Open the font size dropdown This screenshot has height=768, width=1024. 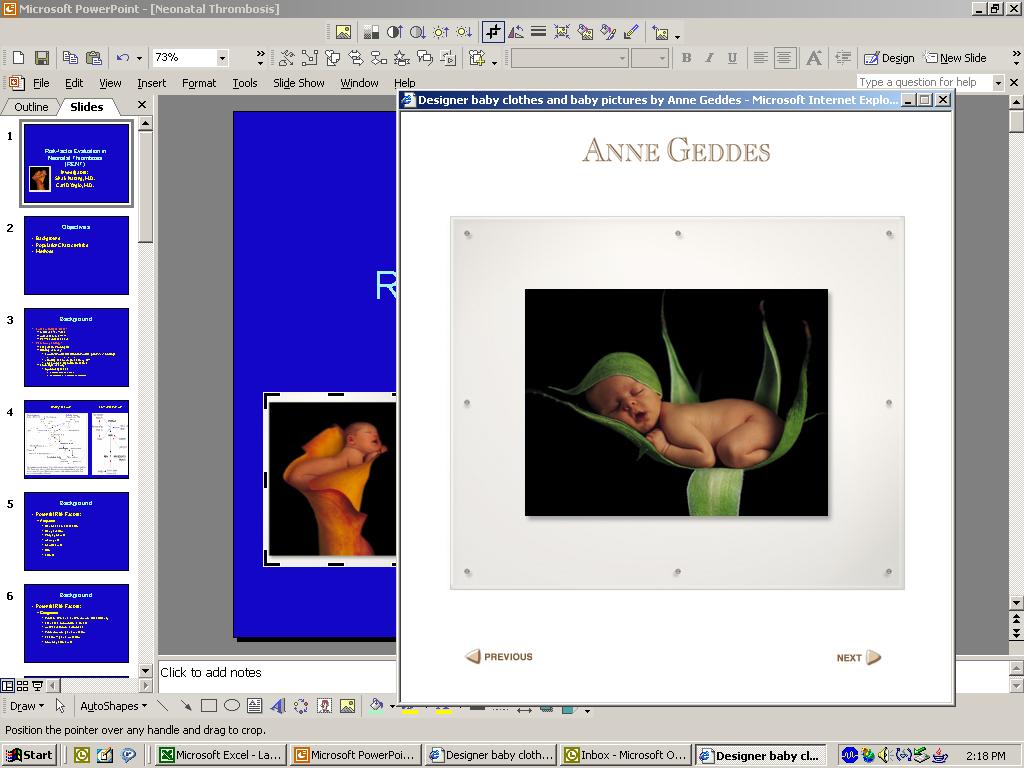tap(662, 58)
